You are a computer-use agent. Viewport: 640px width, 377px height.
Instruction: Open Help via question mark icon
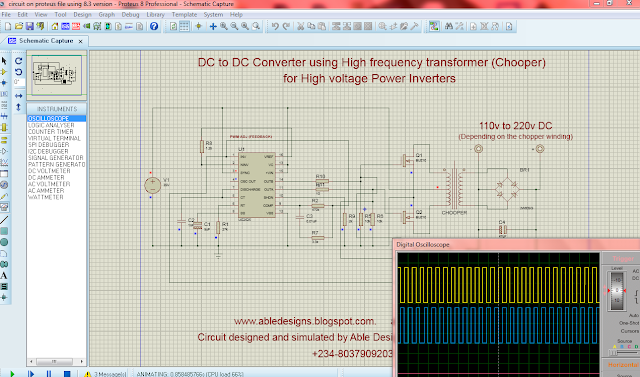154,27
